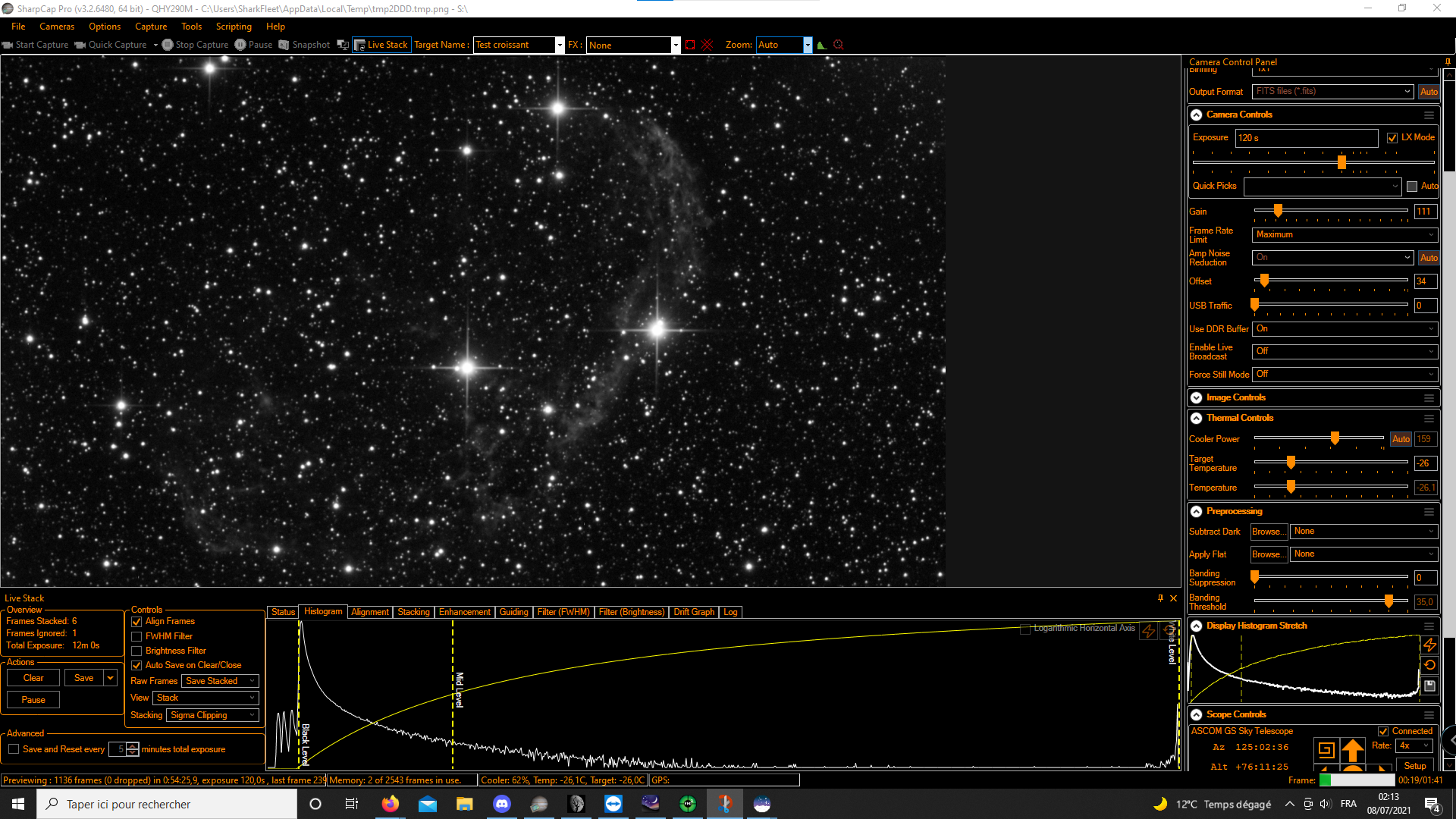Save the Display Histogram Stretch settings

(1429, 686)
